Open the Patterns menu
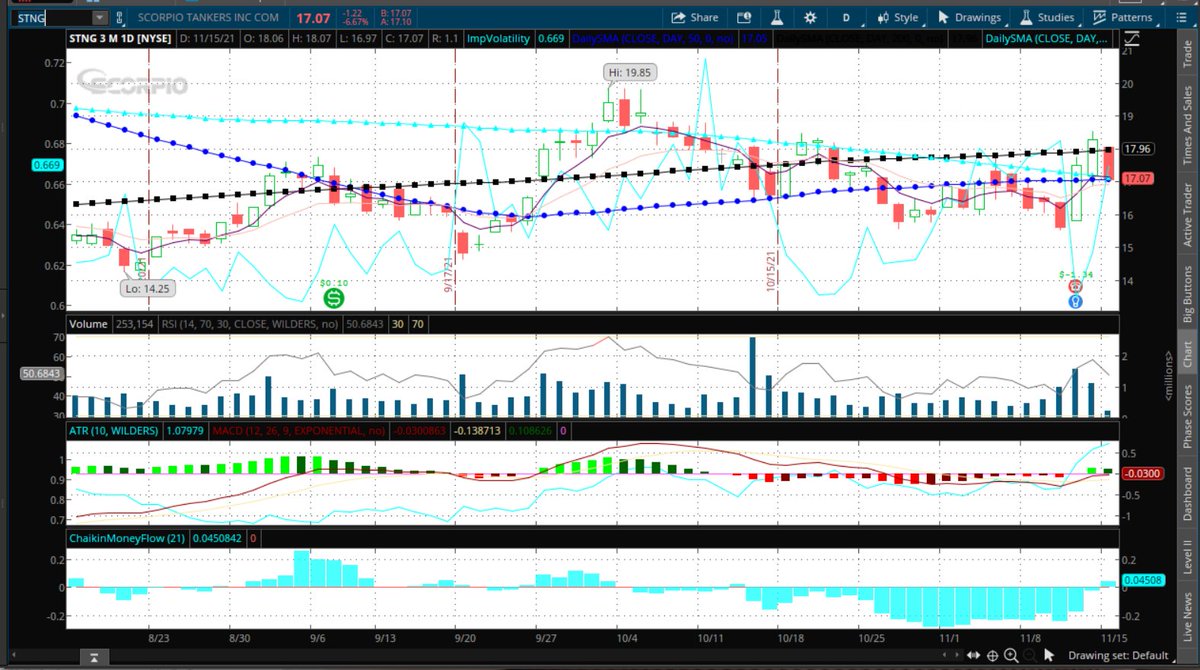The height and width of the screenshot is (670, 1200). coord(1122,17)
